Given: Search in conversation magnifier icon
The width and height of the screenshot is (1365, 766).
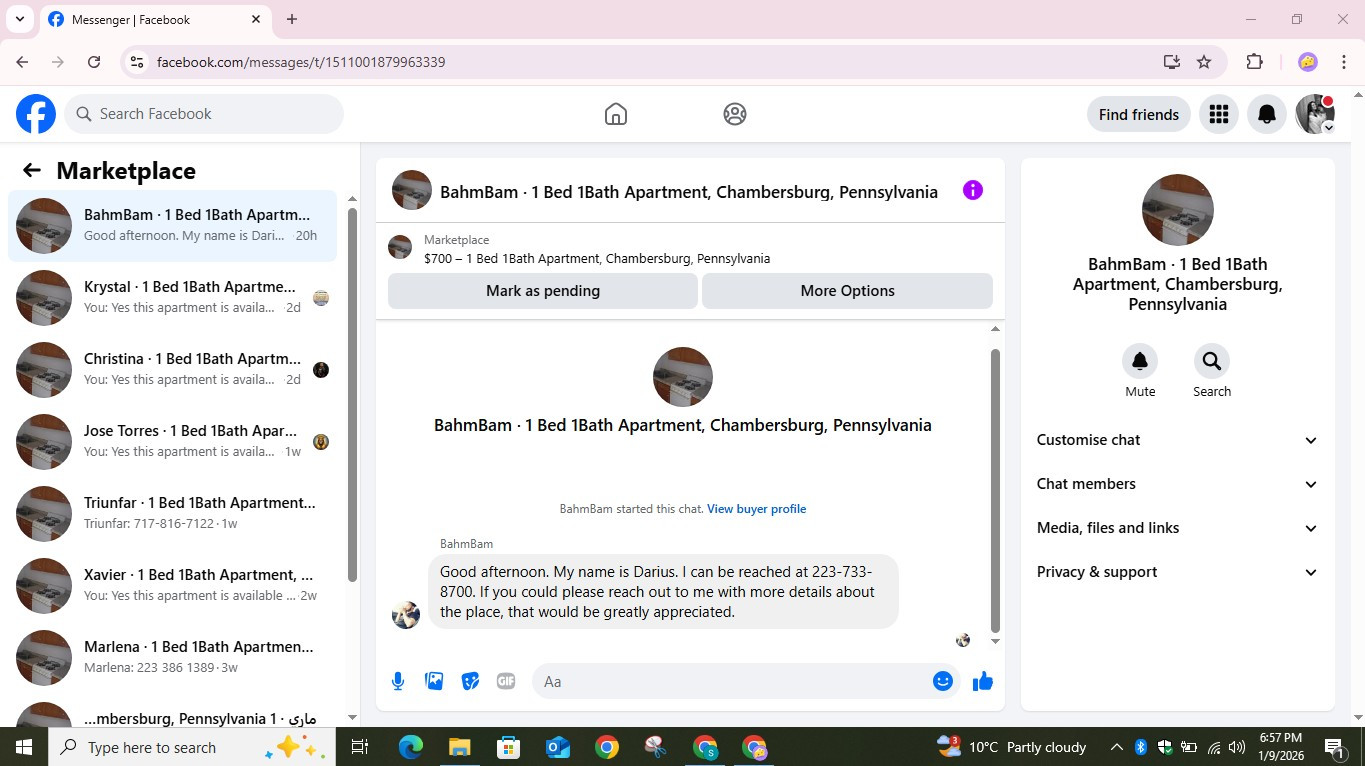Looking at the screenshot, I should click(1212, 361).
